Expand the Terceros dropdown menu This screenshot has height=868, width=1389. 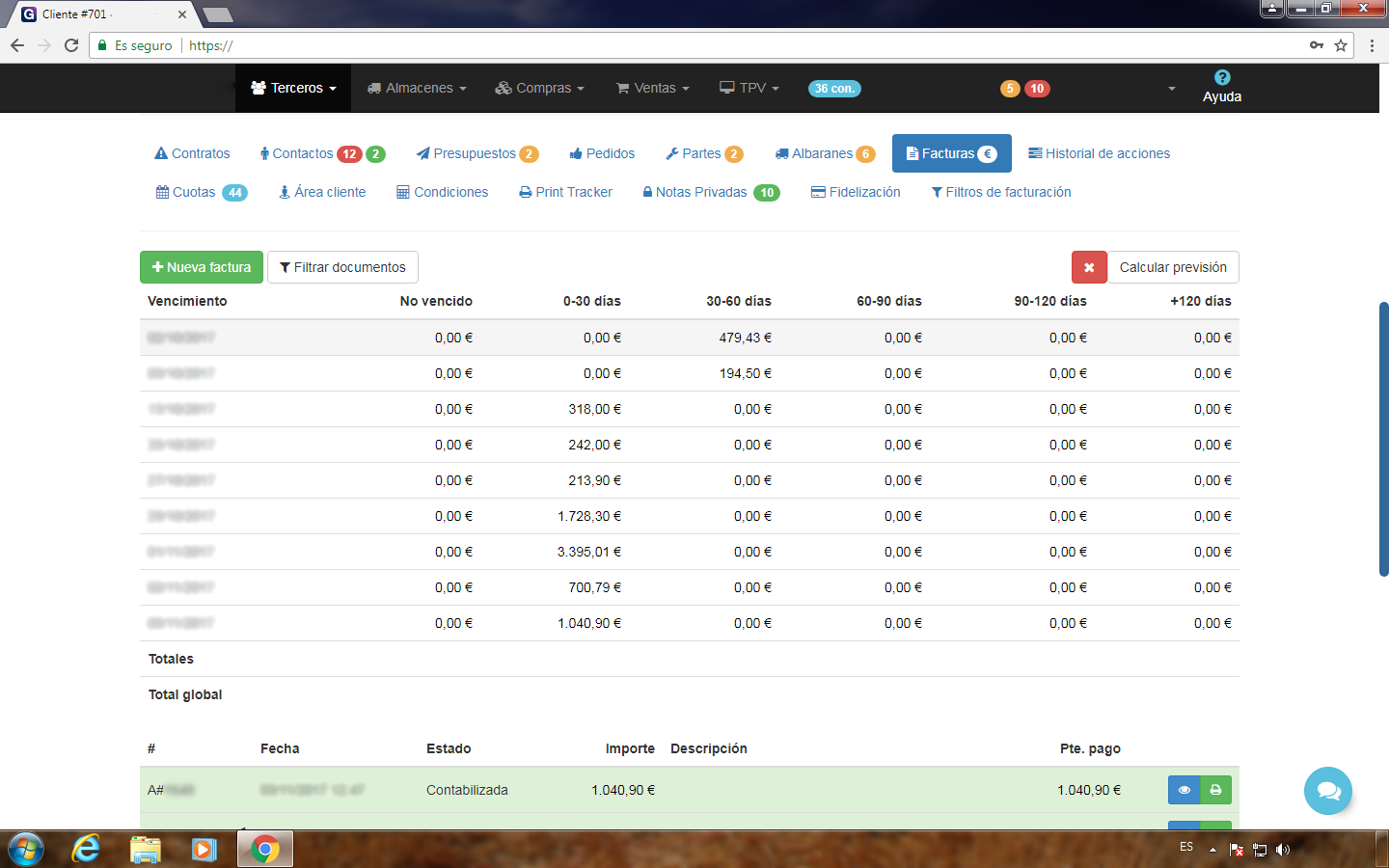[x=293, y=88]
